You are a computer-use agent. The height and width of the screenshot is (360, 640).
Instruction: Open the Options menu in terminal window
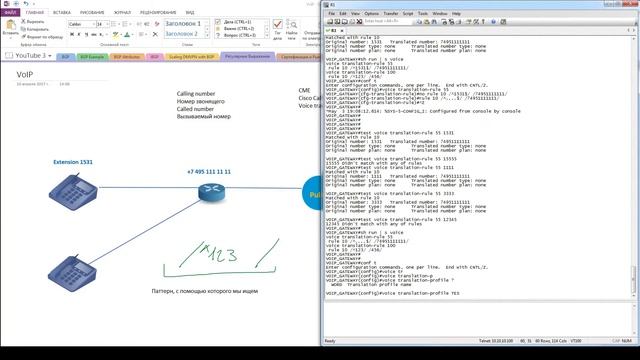pos(371,13)
